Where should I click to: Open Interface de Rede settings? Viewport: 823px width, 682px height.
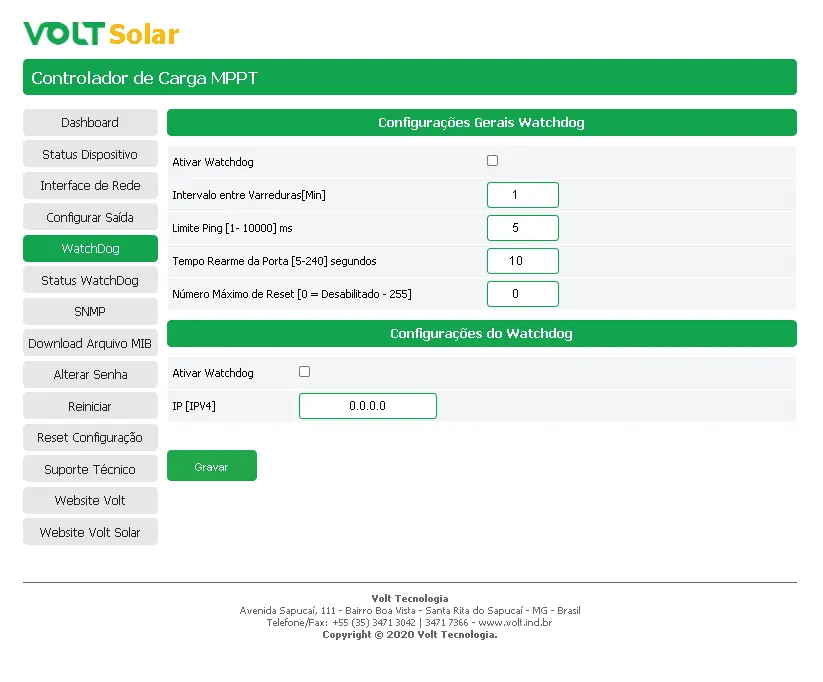click(90, 185)
